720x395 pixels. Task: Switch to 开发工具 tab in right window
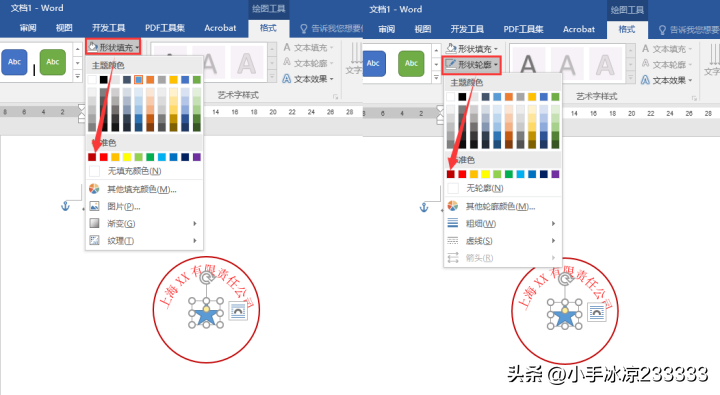(x=467, y=29)
